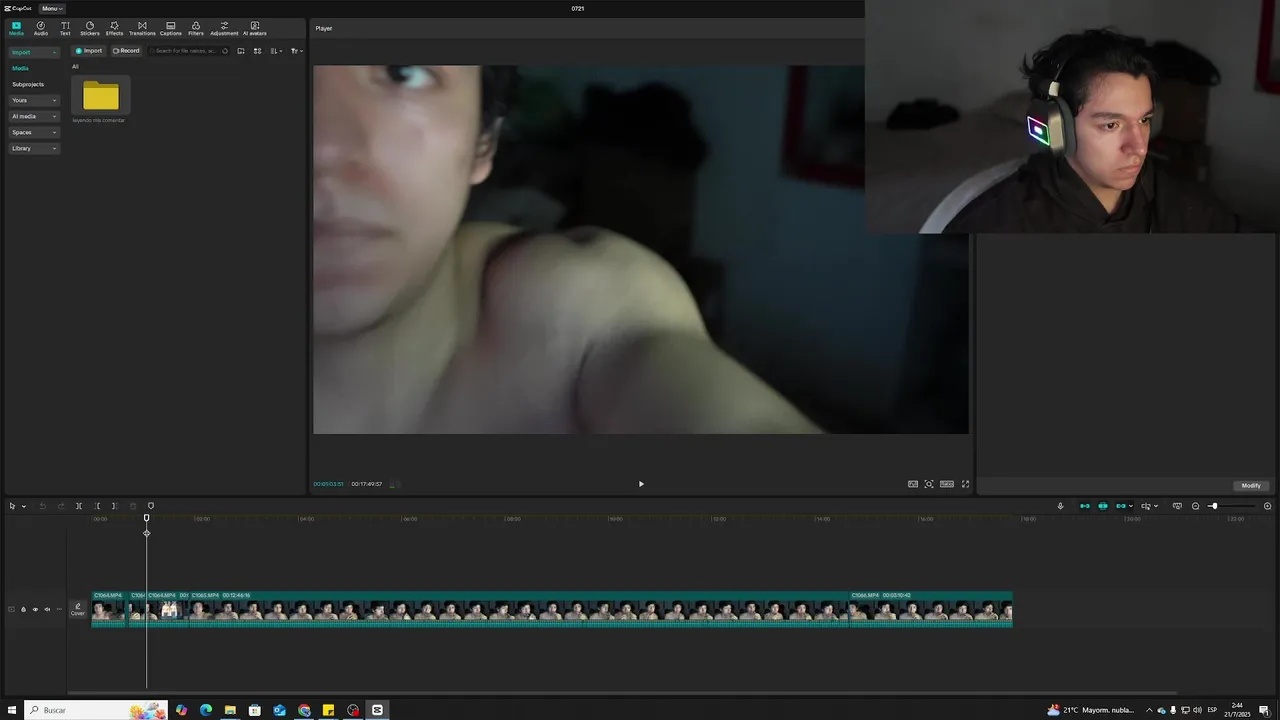The height and width of the screenshot is (720, 1280).
Task: Delete right of playhead
Action: click(x=114, y=506)
